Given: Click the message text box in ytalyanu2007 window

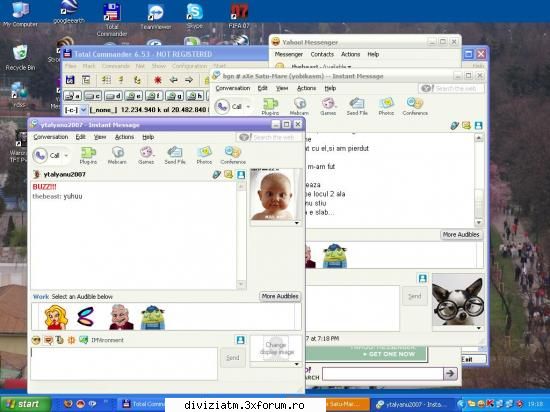Looking at the screenshot, I should pyautogui.click(x=124, y=364).
